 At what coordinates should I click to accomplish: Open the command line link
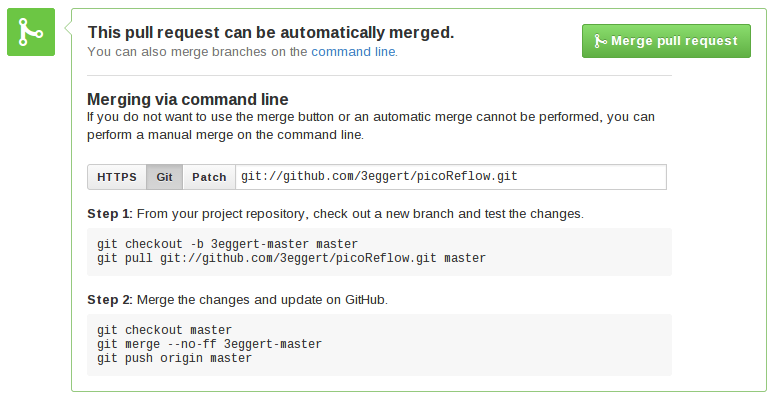[353, 51]
